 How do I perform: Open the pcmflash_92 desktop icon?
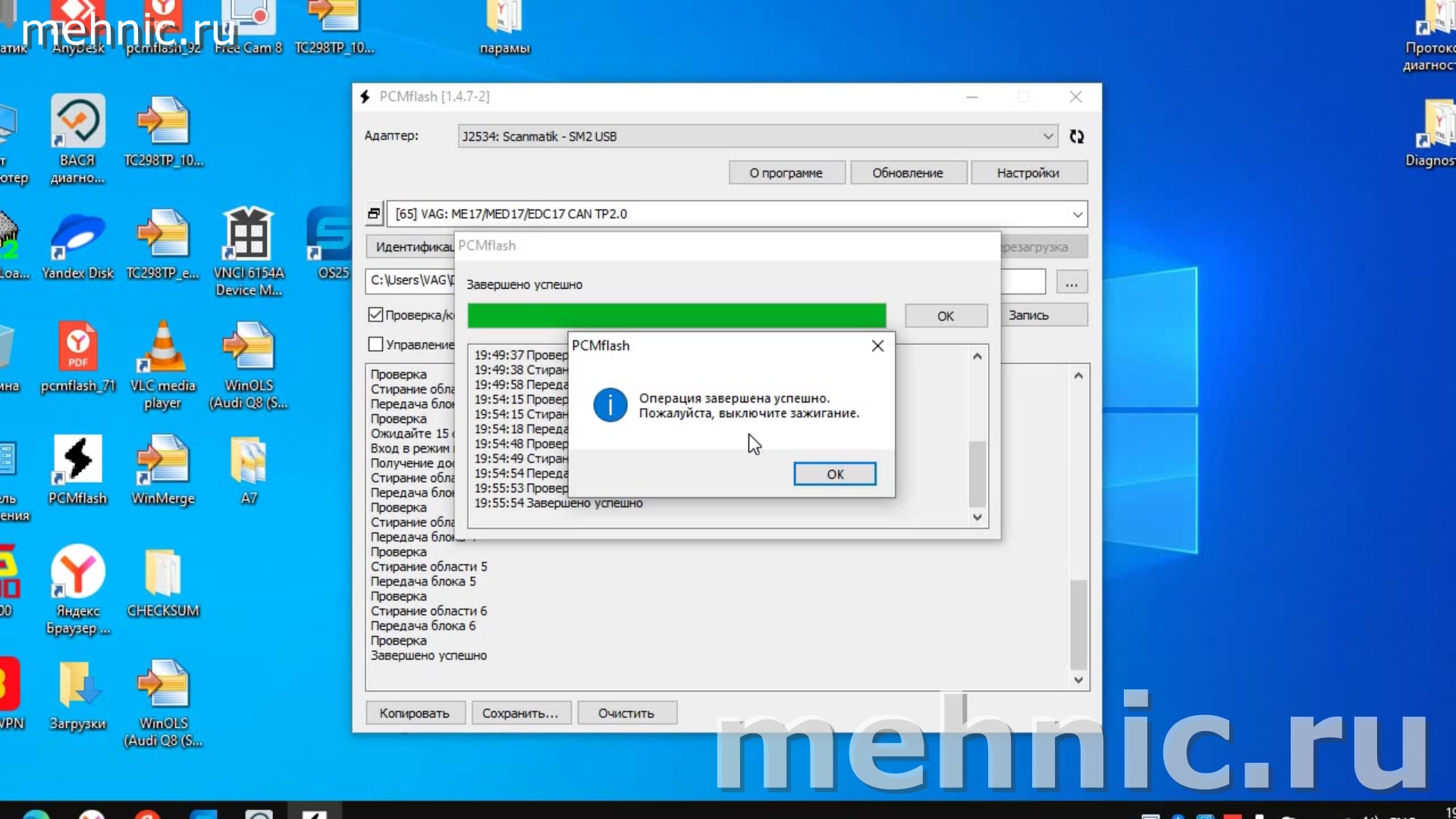click(x=163, y=29)
